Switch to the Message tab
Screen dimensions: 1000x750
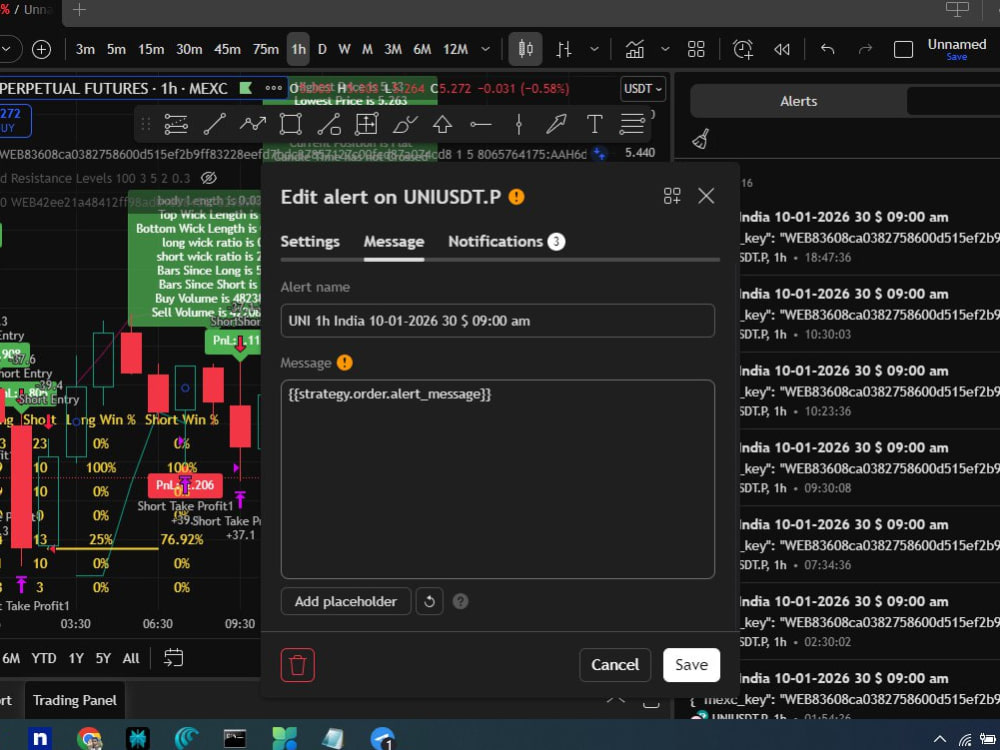point(394,242)
